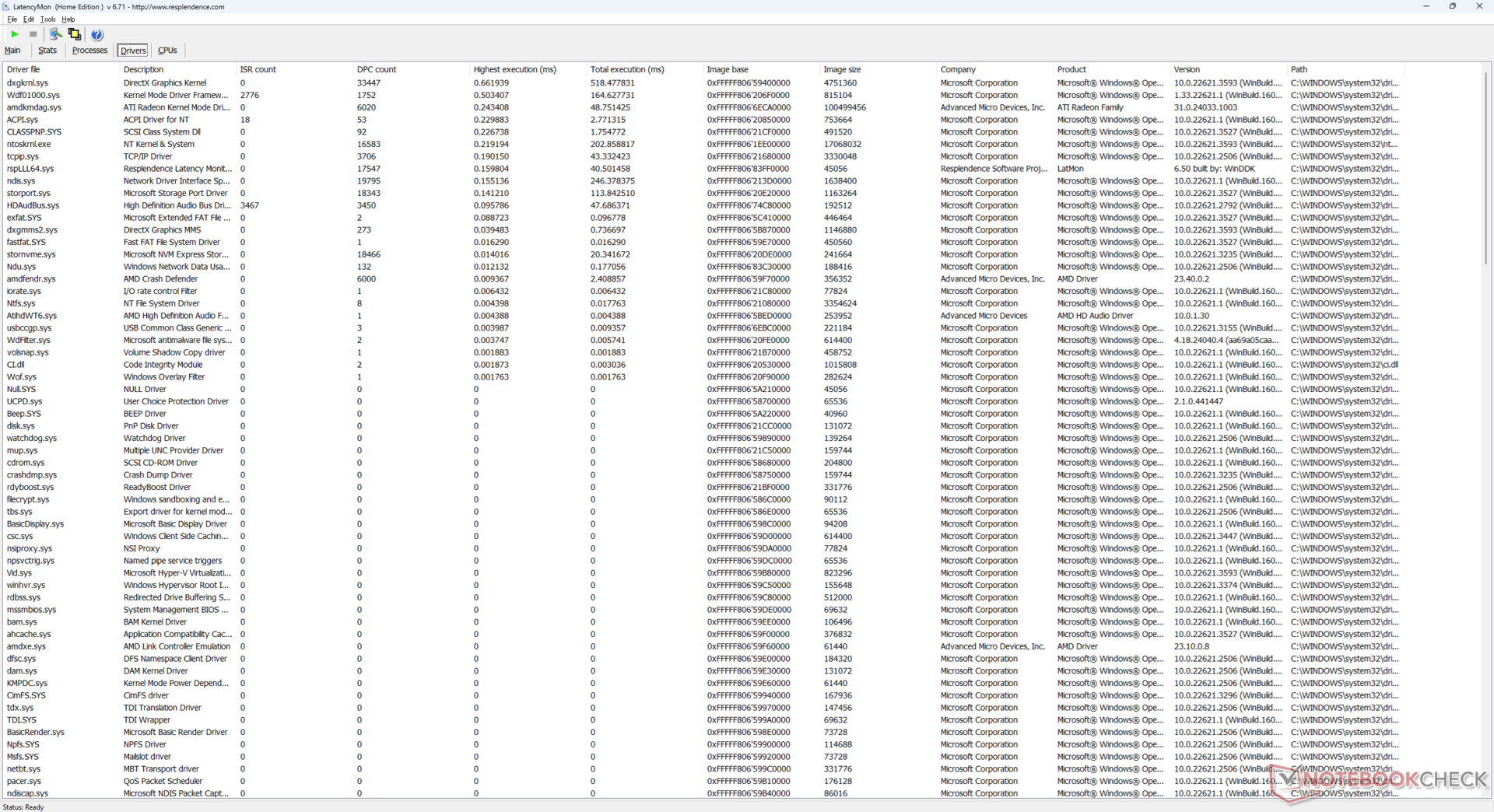1494x812 pixels.
Task: Sort by the Image size column header
Action: coord(878,69)
